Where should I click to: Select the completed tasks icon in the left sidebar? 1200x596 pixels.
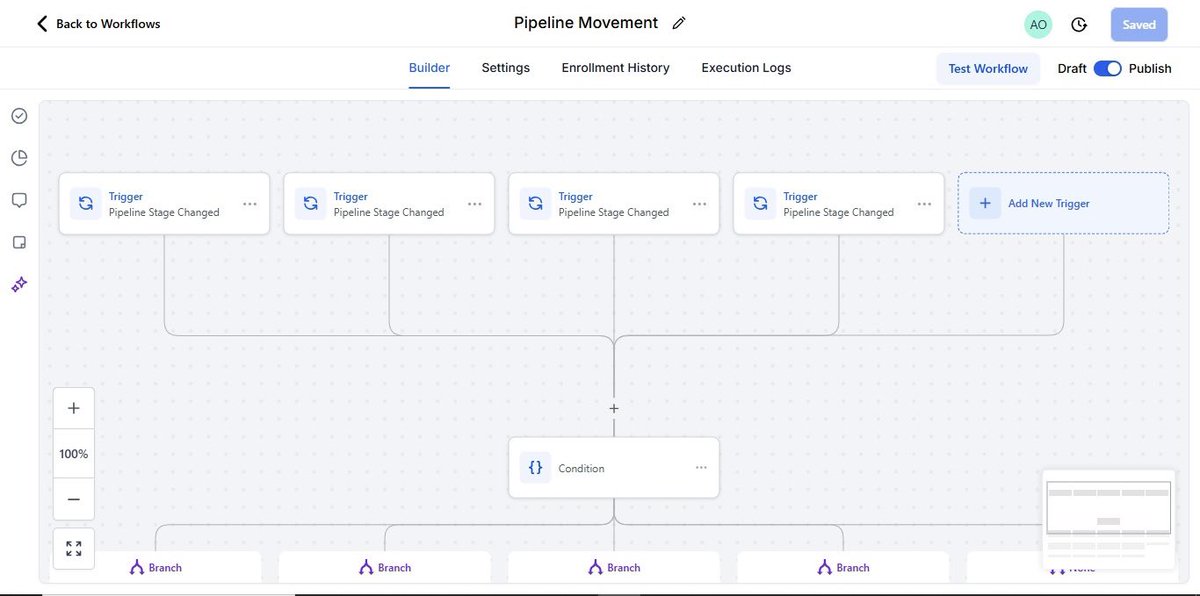pos(18,114)
